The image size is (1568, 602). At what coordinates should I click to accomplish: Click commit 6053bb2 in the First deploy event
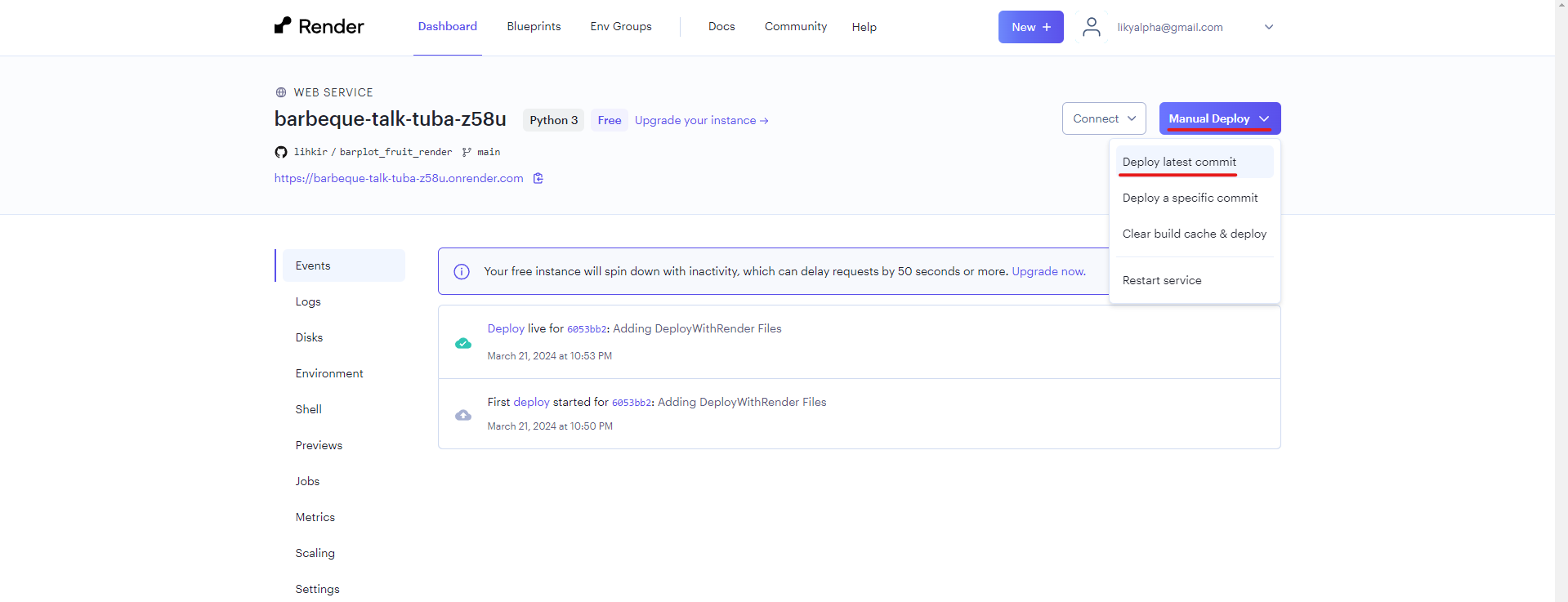click(x=632, y=403)
